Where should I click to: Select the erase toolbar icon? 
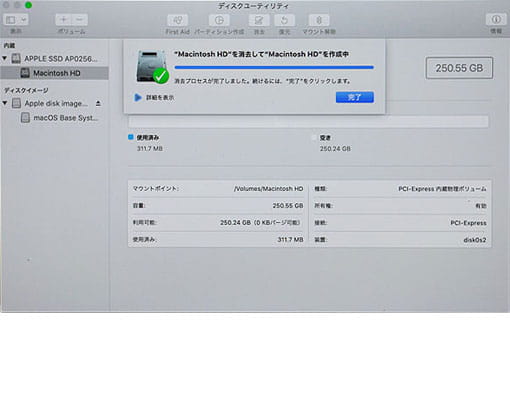pos(259,20)
